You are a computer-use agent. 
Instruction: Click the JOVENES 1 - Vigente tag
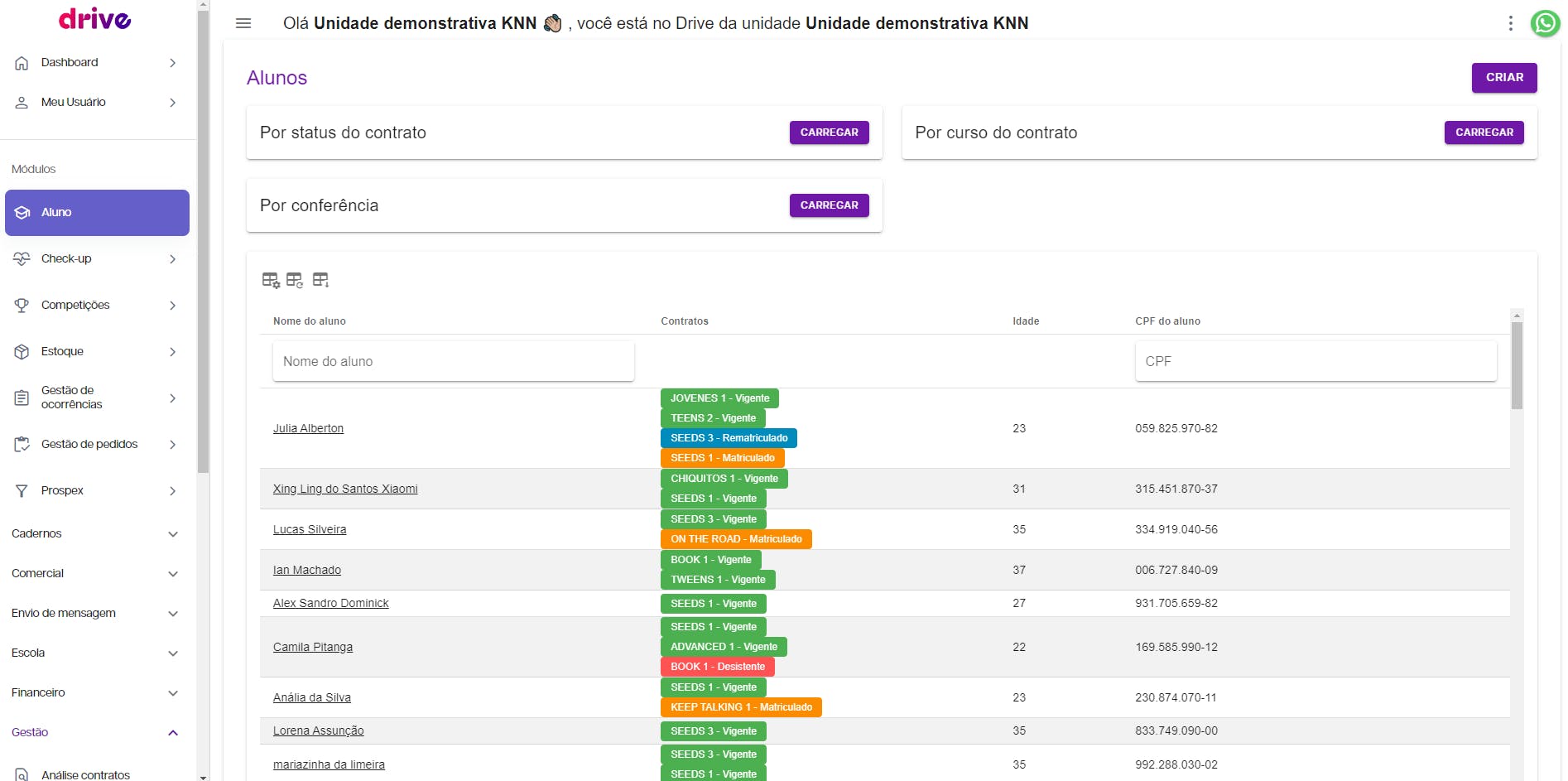[719, 398]
